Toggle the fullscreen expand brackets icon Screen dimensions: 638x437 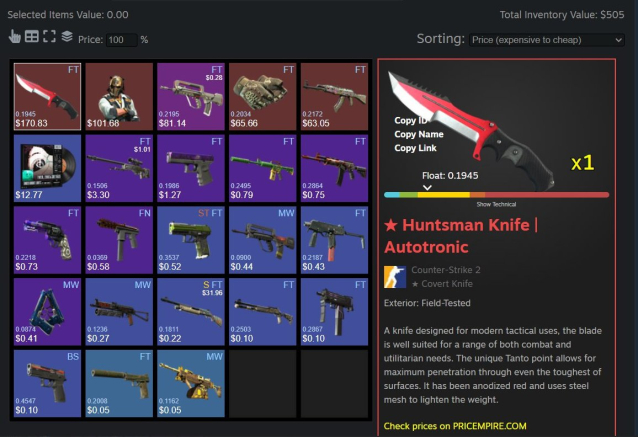point(49,37)
